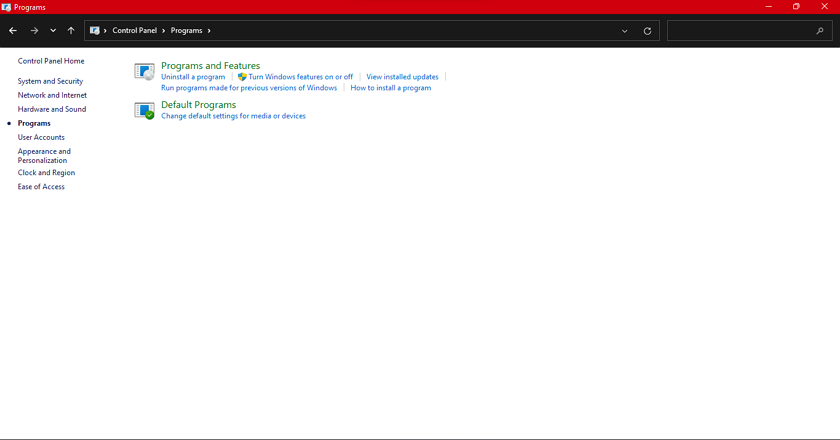Expand the chevron after Control Panel breadcrumb

tap(163, 31)
